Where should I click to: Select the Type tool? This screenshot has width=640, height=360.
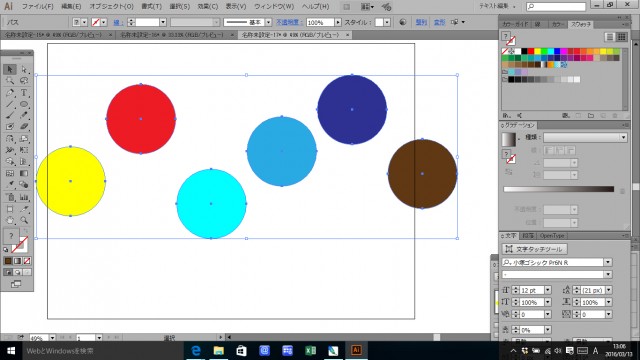24,93
